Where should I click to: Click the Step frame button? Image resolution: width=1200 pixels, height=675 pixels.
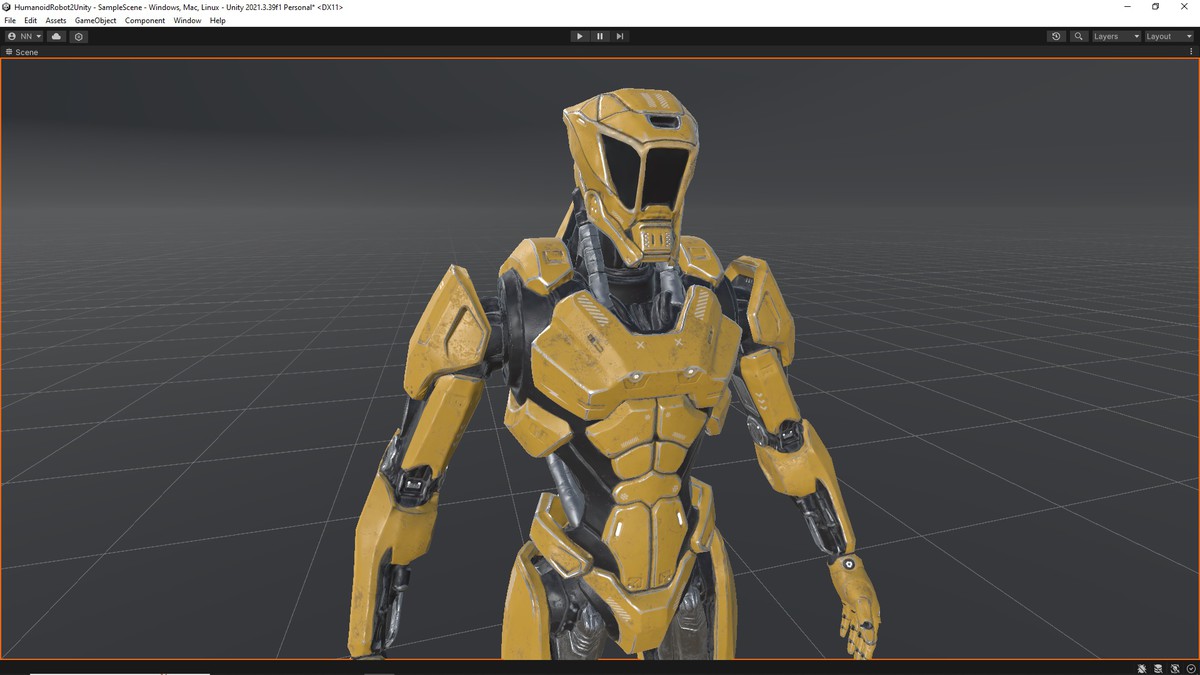tap(620, 36)
